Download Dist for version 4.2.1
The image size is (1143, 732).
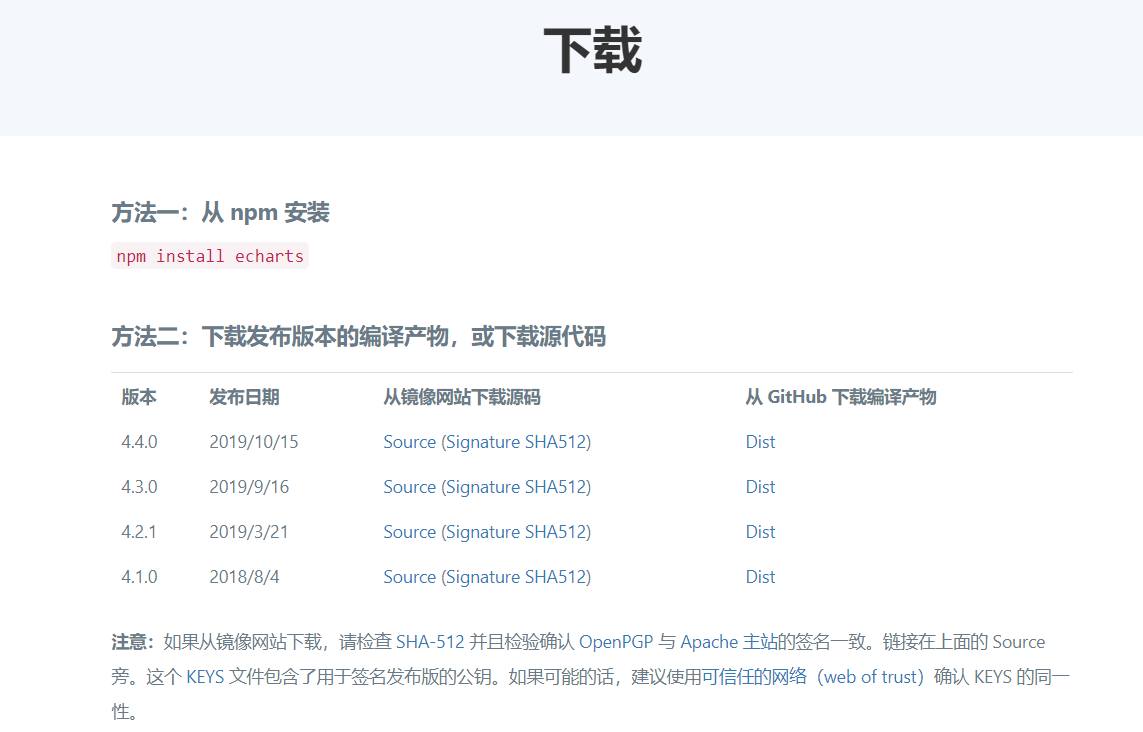coord(760,532)
